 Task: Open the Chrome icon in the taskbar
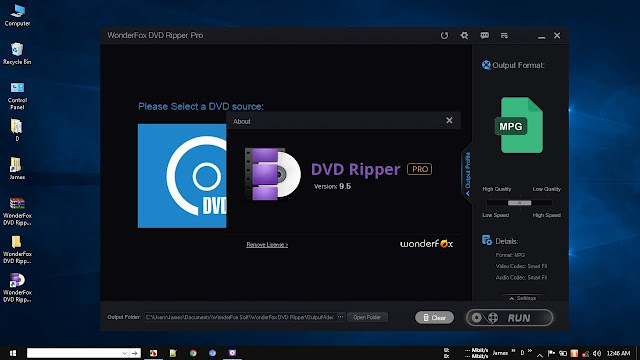(x=193, y=353)
